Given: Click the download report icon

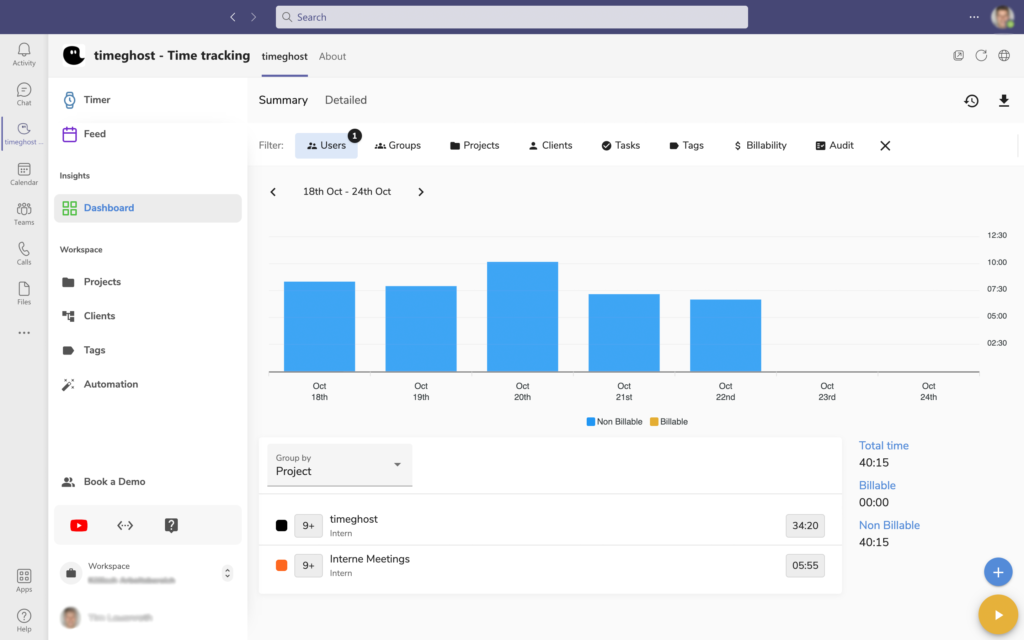Looking at the screenshot, I should click(1004, 101).
